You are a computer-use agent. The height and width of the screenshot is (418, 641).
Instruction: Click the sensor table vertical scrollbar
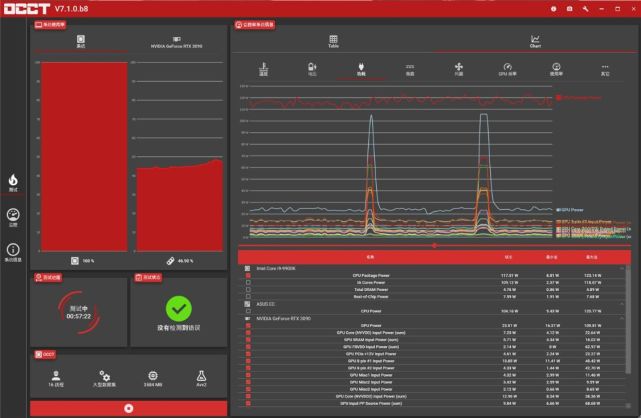pyautogui.click(x=628, y=319)
